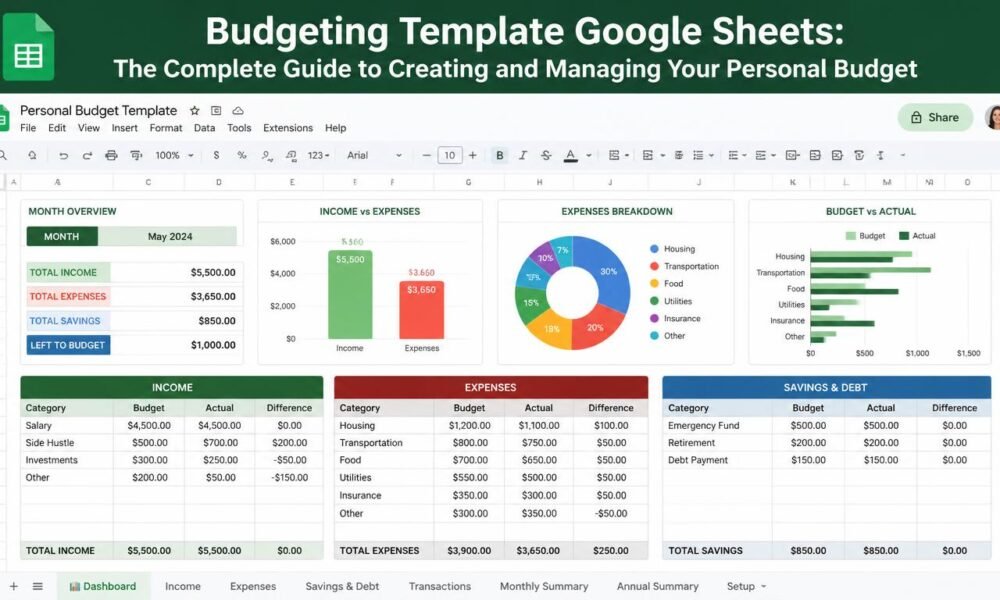
Task: Expand the borders dropdown arrow
Action: coord(627,155)
